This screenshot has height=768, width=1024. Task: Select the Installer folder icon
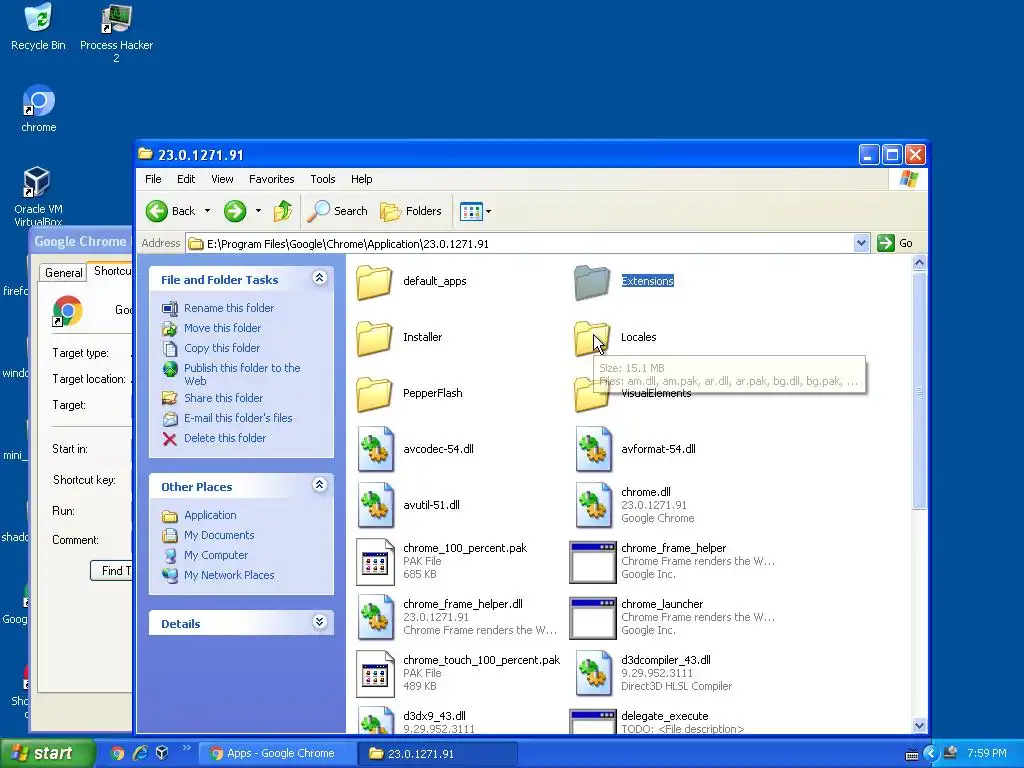click(x=374, y=338)
